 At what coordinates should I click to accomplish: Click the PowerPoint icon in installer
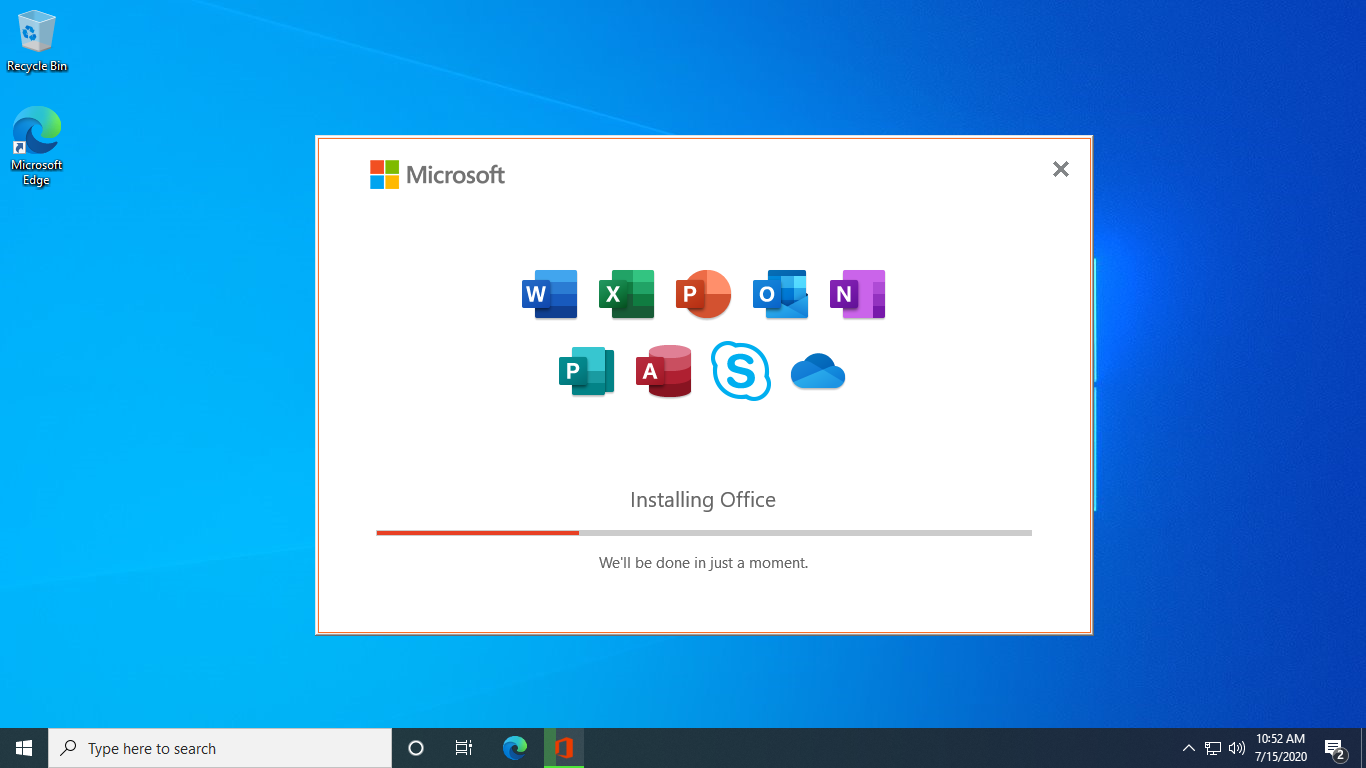pyautogui.click(x=703, y=294)
